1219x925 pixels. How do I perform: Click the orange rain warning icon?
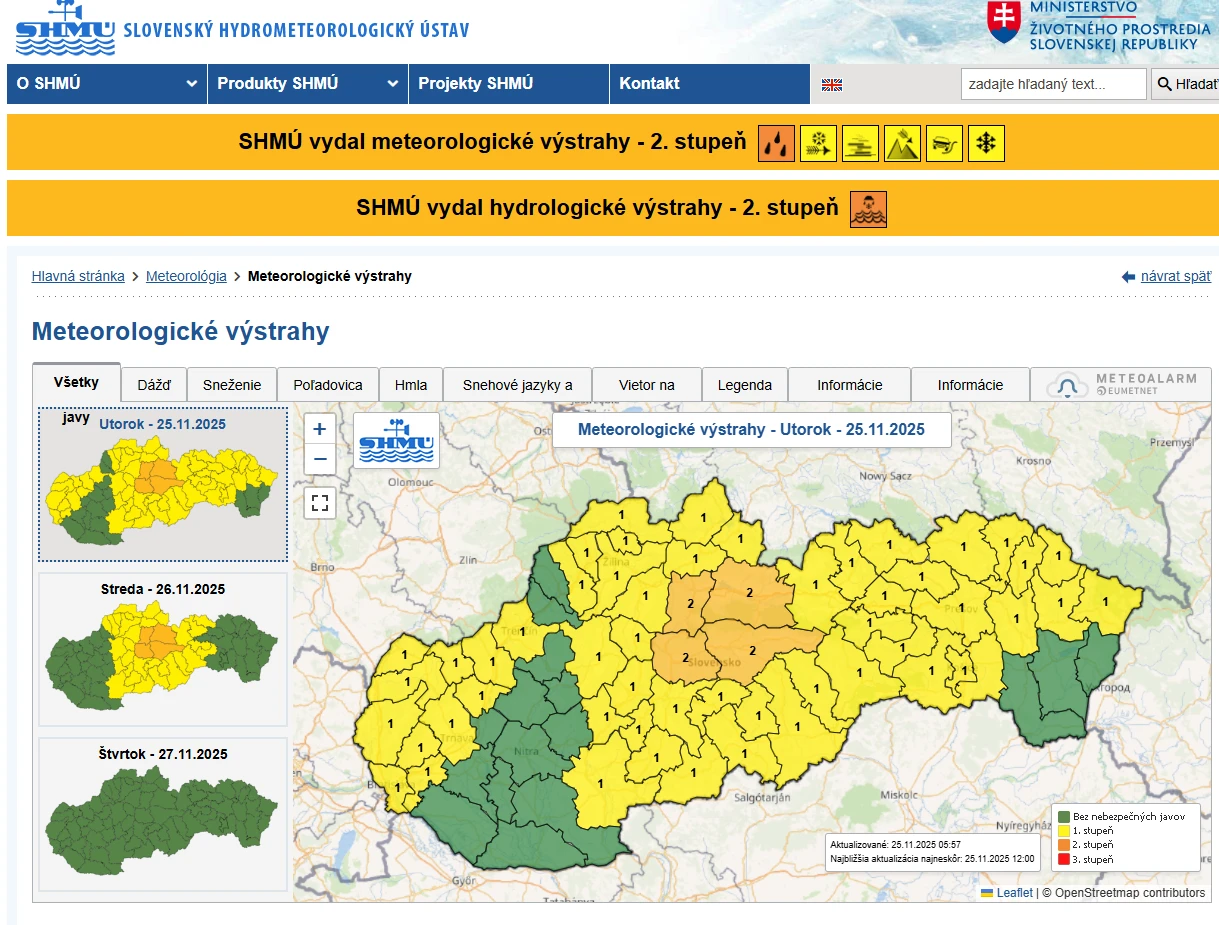click(775, 143)
